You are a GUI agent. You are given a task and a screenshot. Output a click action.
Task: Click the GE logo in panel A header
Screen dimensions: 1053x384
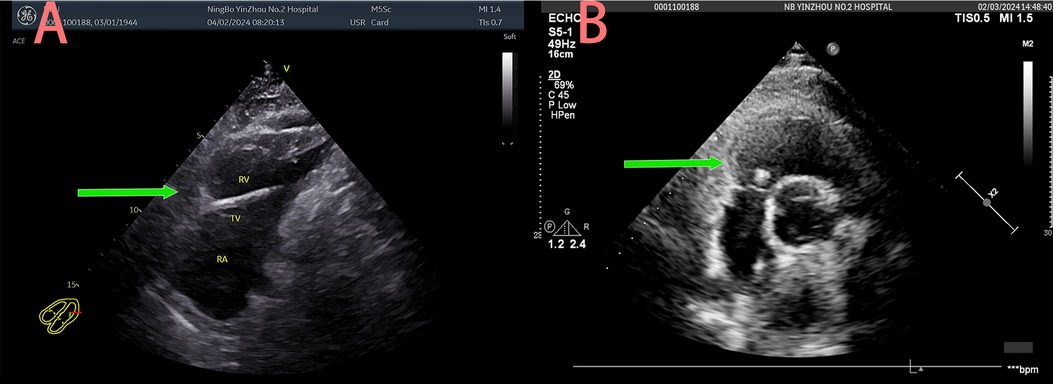tap(26, 15)
